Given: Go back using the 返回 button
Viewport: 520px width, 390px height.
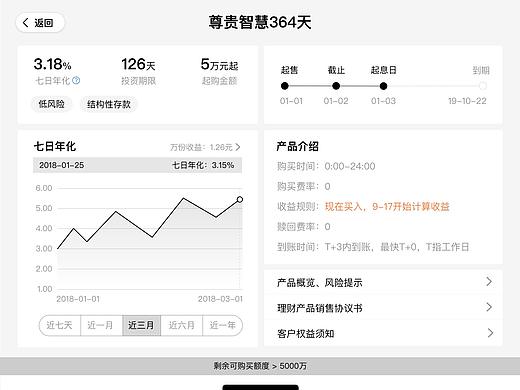Looking at the screenshot, I should [x=40, y=23].
